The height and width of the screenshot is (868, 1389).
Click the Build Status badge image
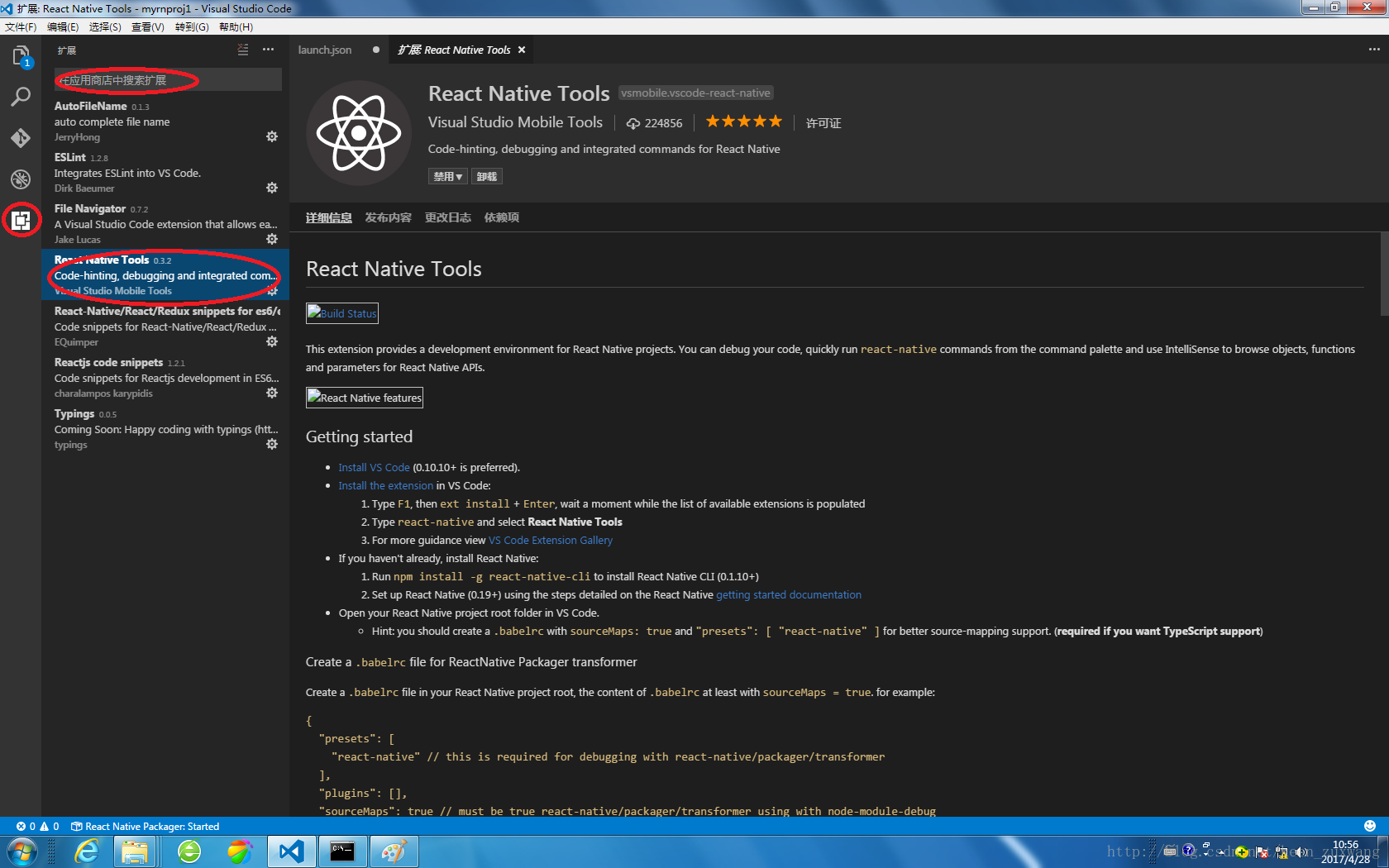(342, 313)
